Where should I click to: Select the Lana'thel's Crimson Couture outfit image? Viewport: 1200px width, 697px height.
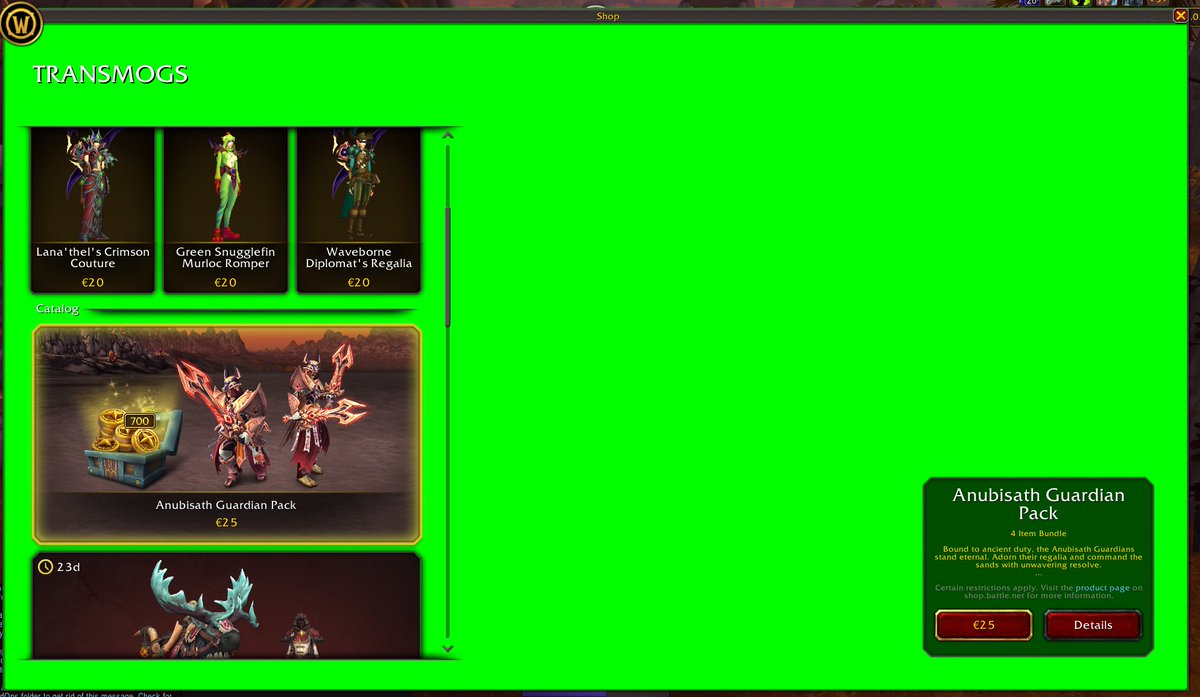(x=93, y=184)
